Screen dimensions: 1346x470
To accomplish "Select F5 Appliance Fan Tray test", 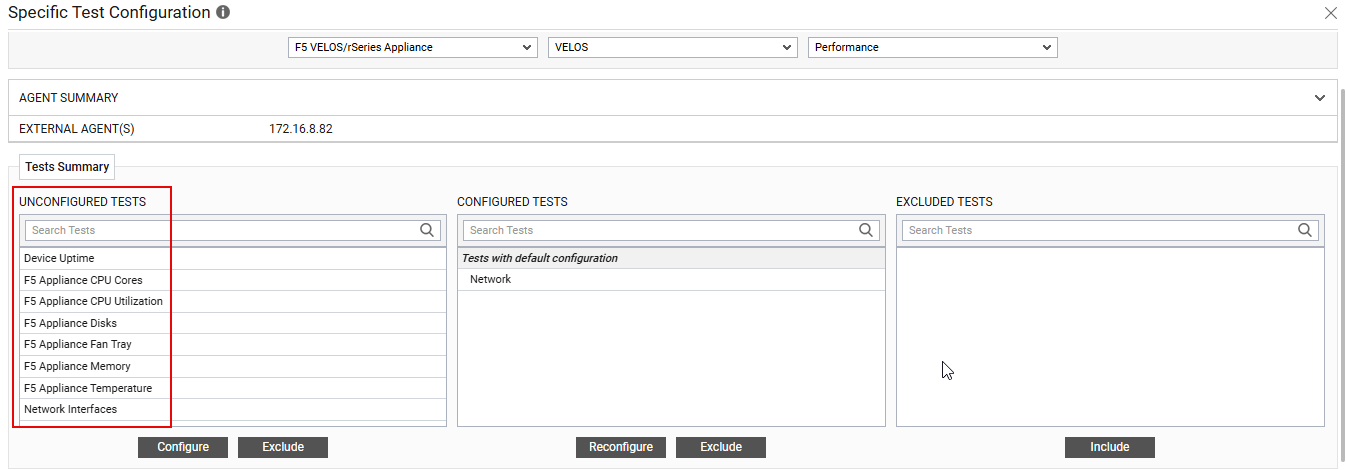I will point(78,344).
